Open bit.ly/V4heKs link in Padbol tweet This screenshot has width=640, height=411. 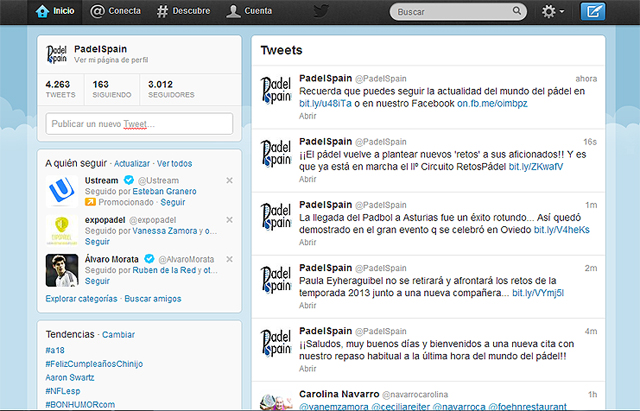pos(562,230)
